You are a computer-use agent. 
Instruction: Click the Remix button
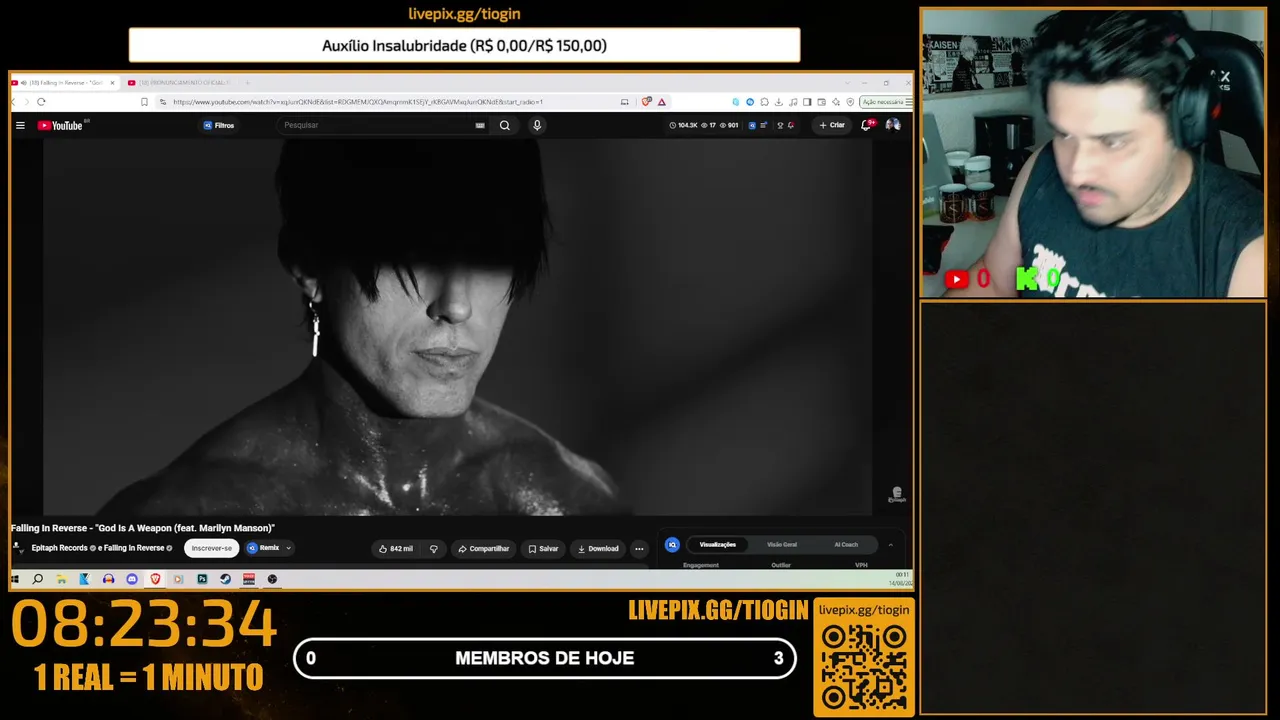pyautogui.click(x=263, y=548)
